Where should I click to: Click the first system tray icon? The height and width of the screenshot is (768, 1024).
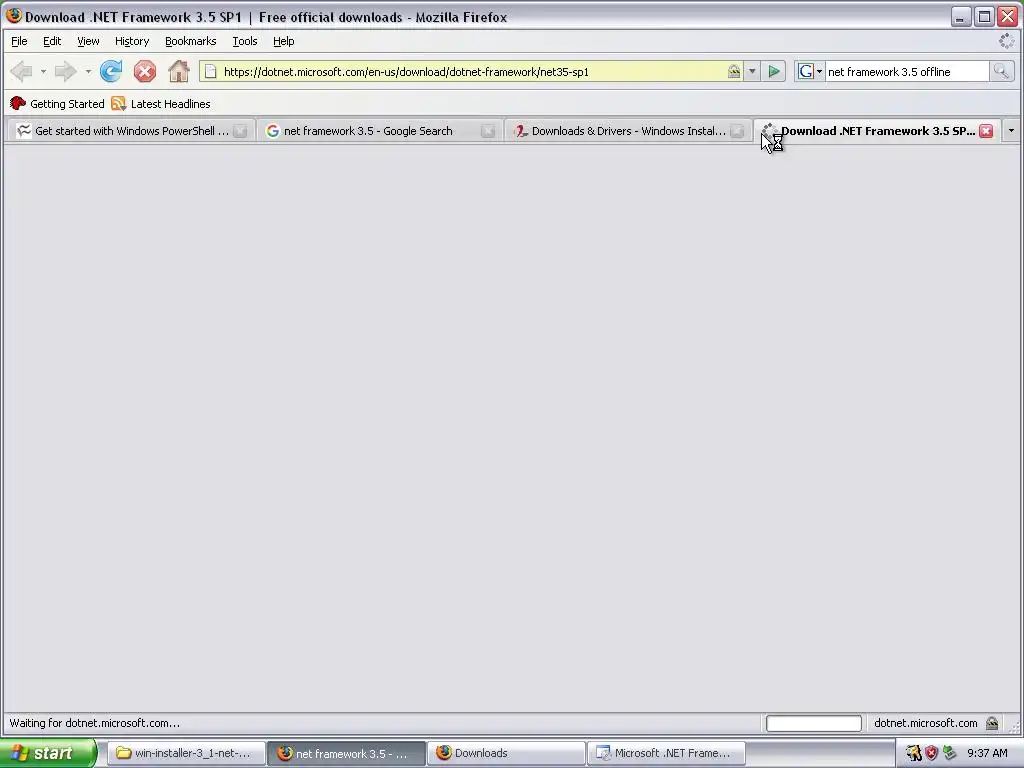click(913, 753)
